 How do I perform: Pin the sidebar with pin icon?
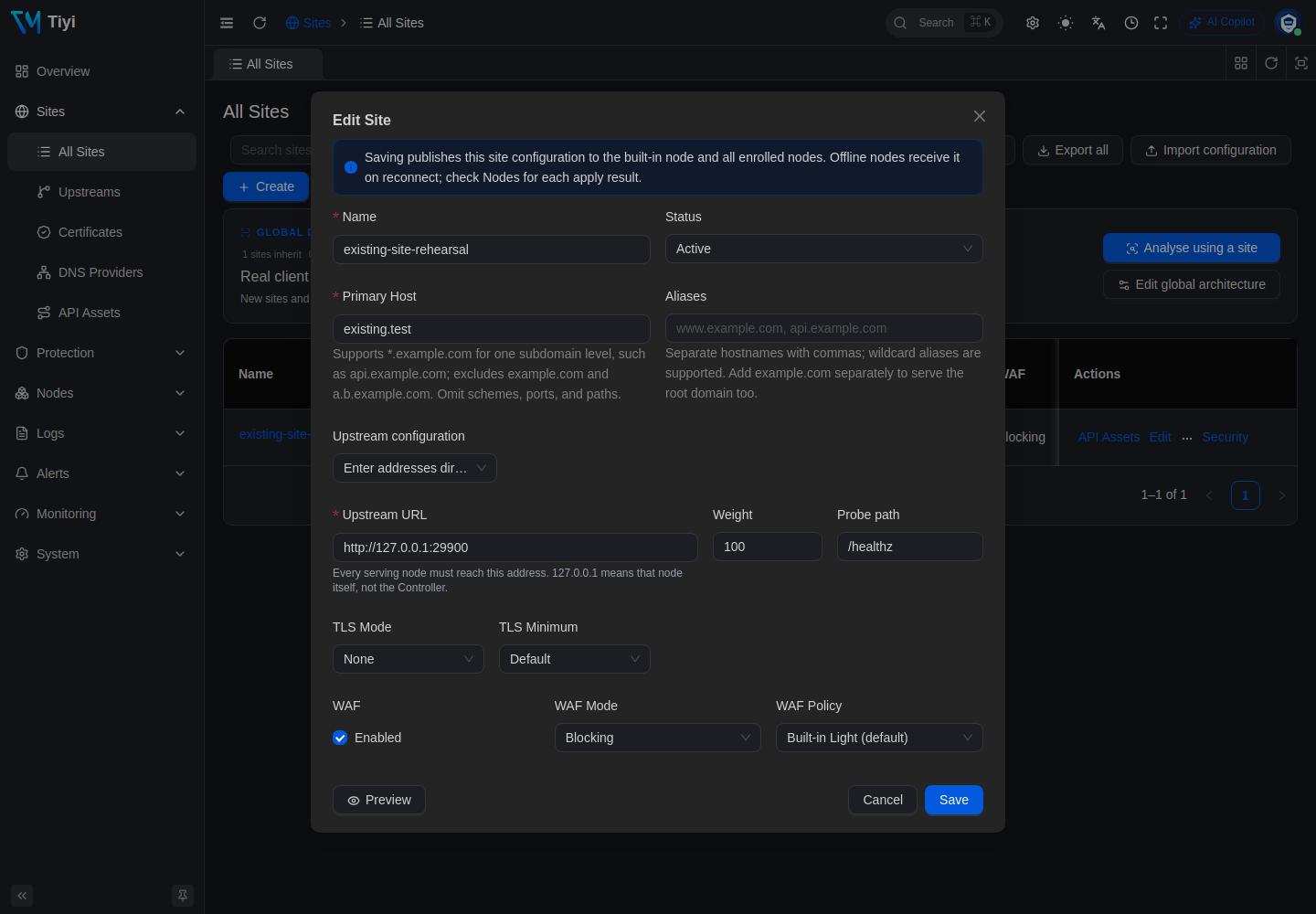coord(183,896)
